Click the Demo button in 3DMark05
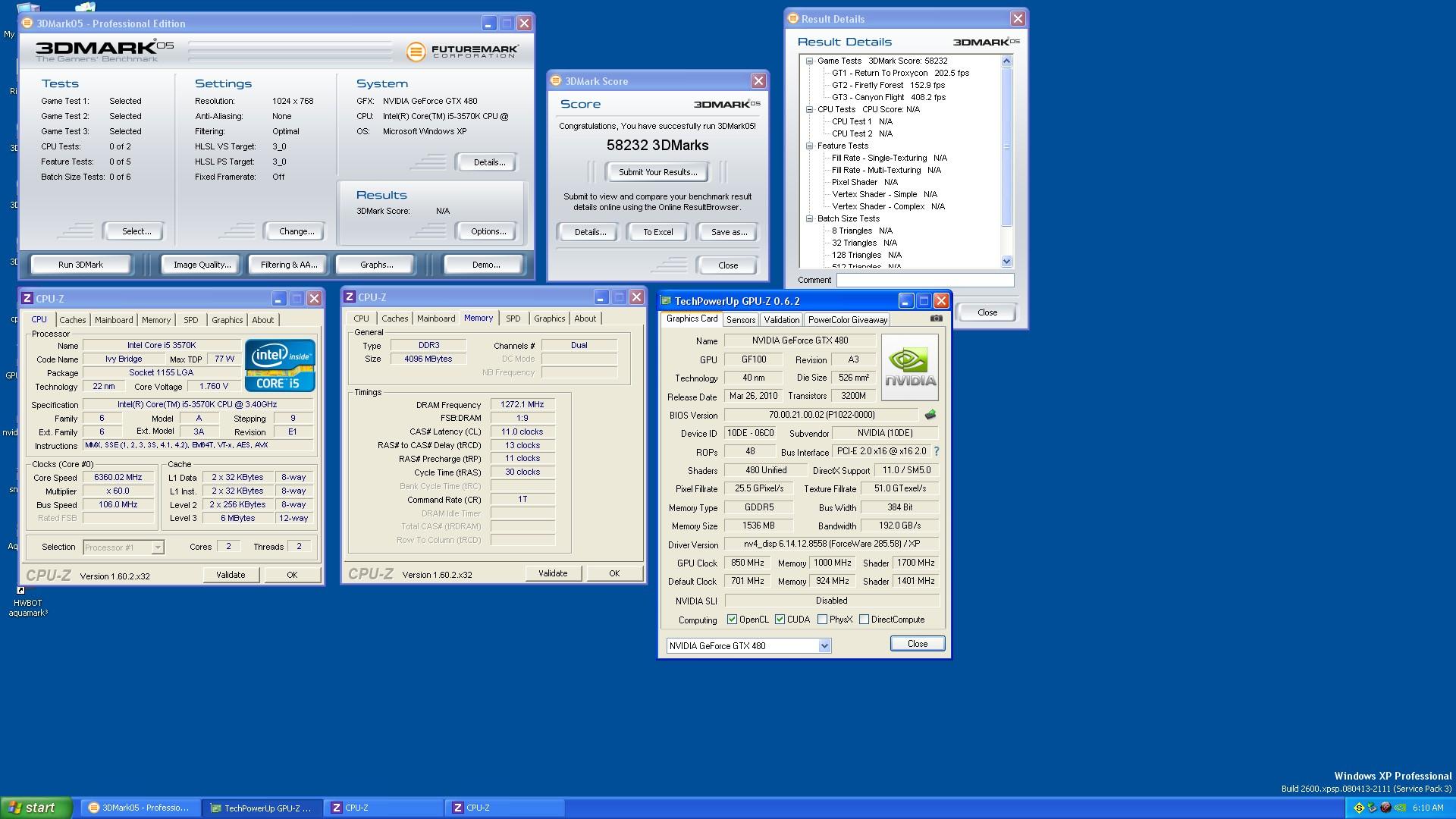 coord(485,265)
